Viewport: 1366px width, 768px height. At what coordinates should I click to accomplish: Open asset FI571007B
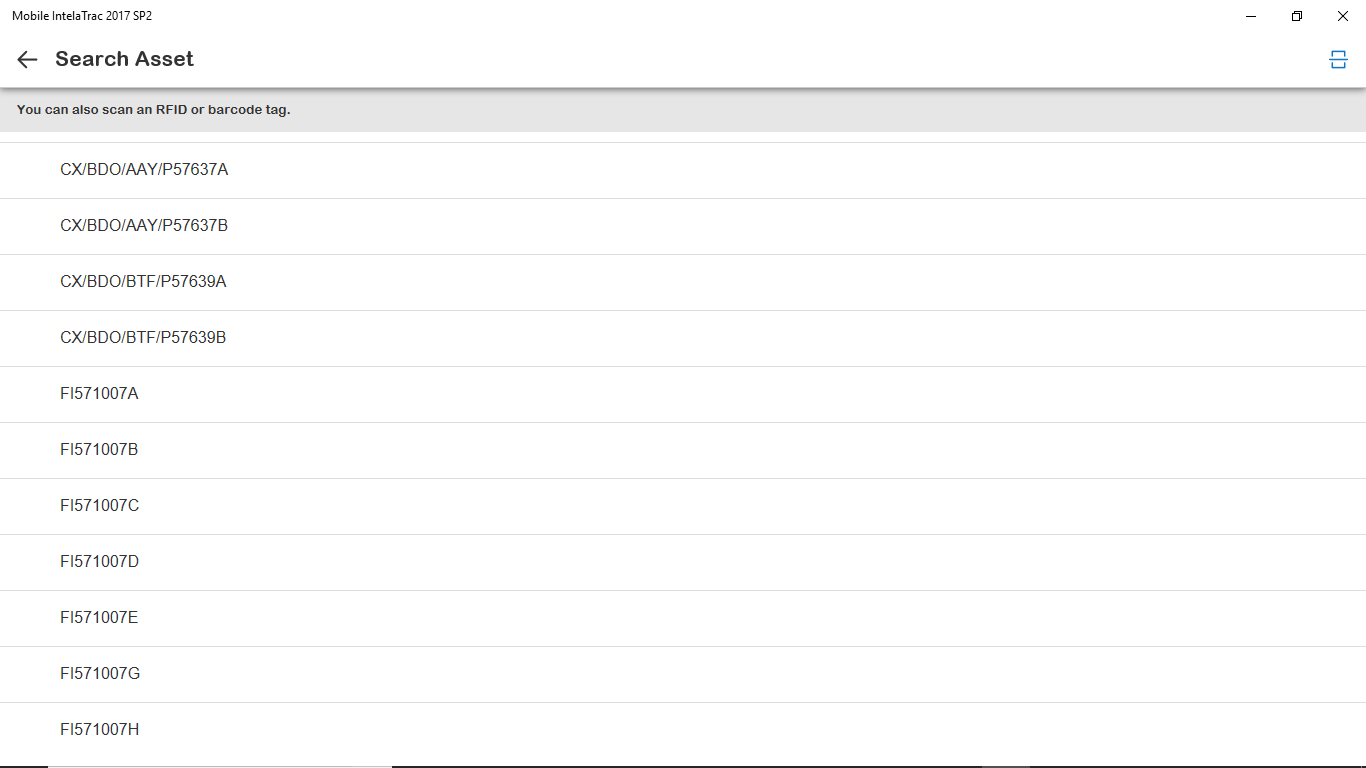pos(683,450)
